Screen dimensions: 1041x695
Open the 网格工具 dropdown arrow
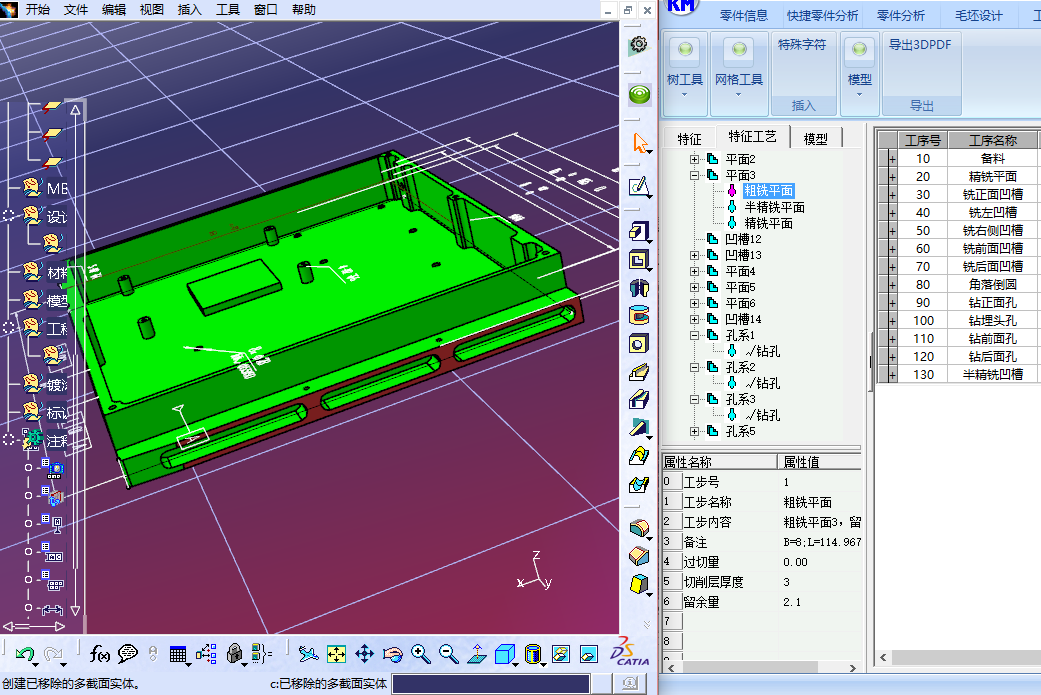(x=738, y=95)
